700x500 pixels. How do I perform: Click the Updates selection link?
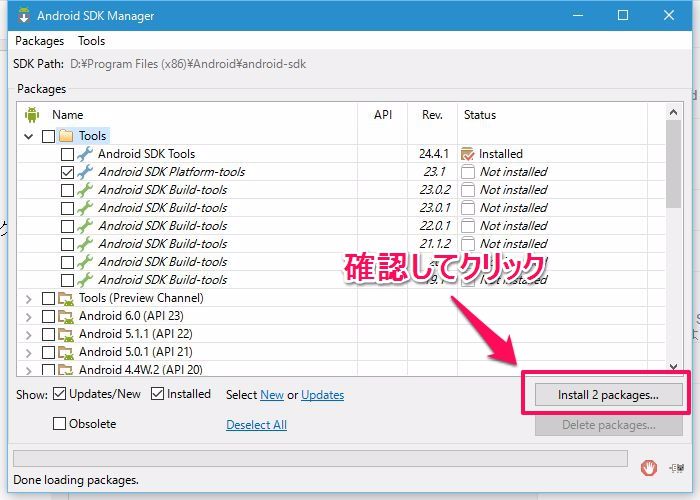[322, 395]
